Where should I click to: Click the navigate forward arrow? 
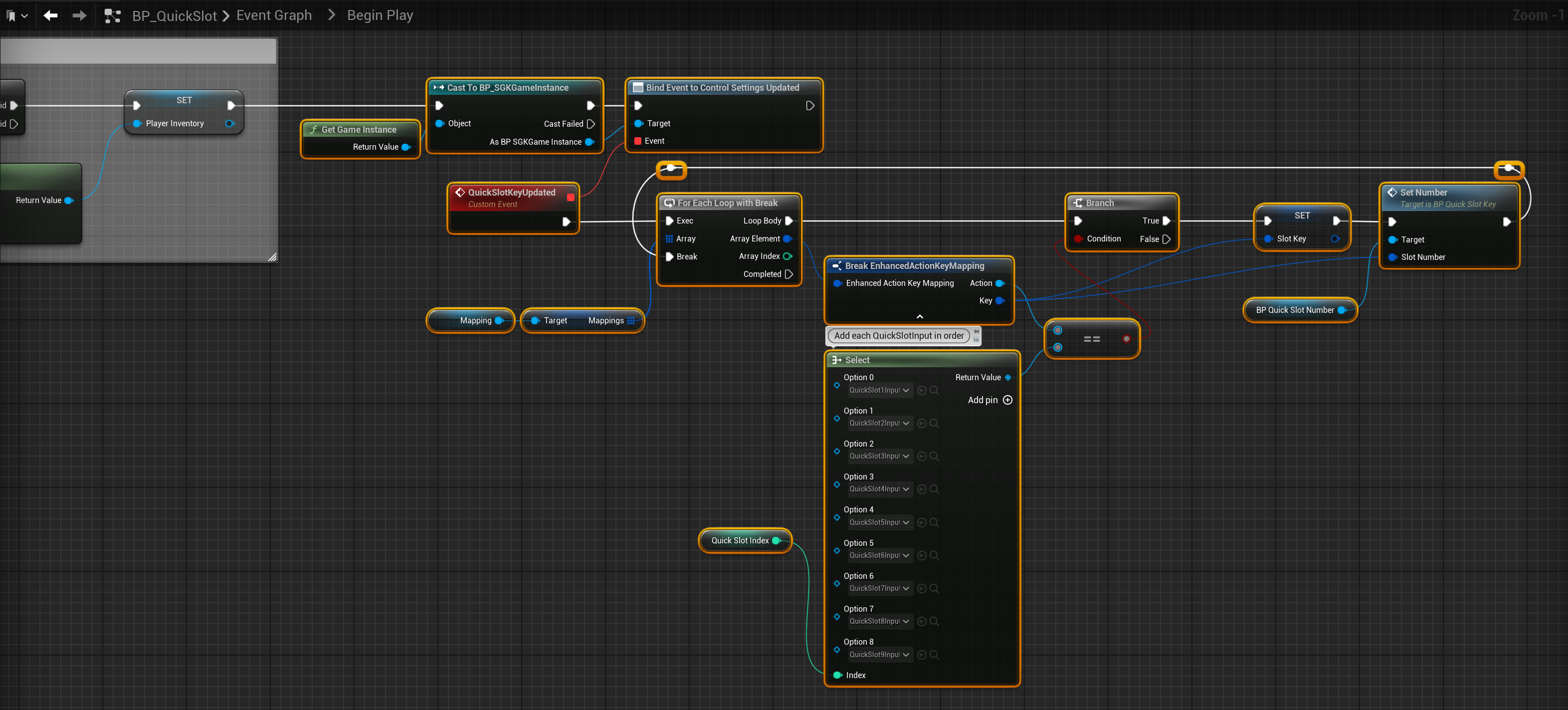pyautogui.click(x=80, y=15)
